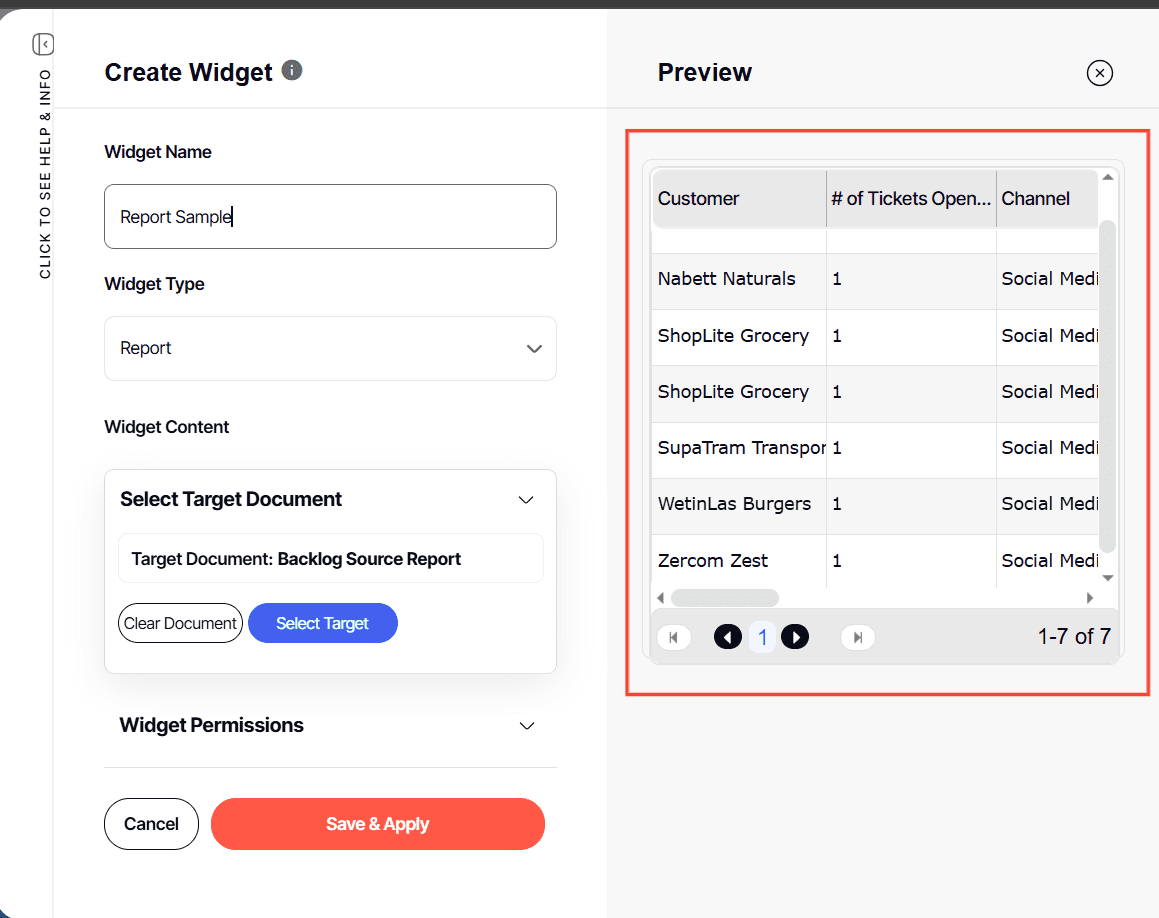Viewport: 1159px width, 918px height.
Task: Click Save & Apply button
Action: click(x=377, y=824)
